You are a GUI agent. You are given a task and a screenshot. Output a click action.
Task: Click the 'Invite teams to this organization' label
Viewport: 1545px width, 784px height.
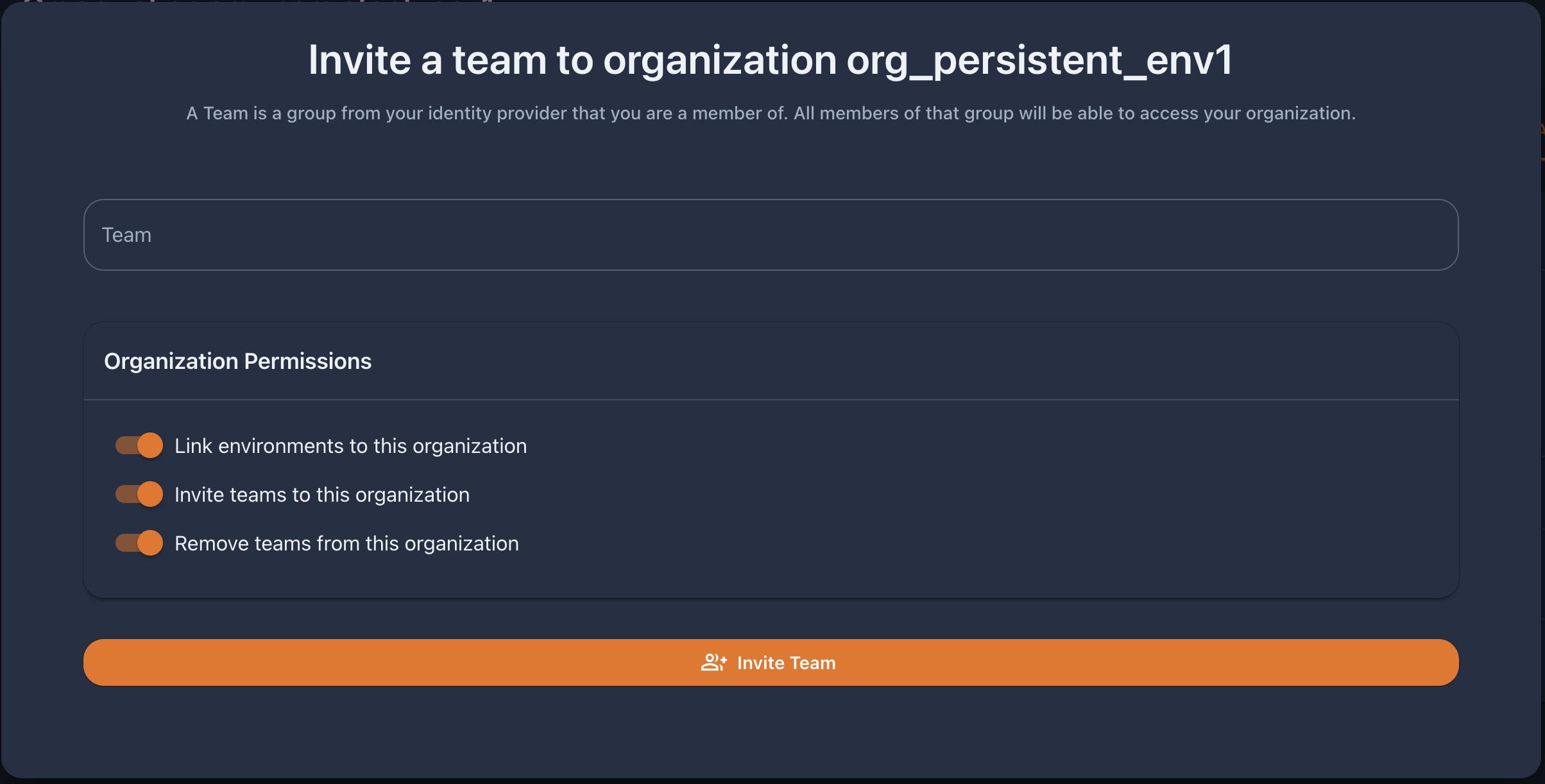point(322,495)
